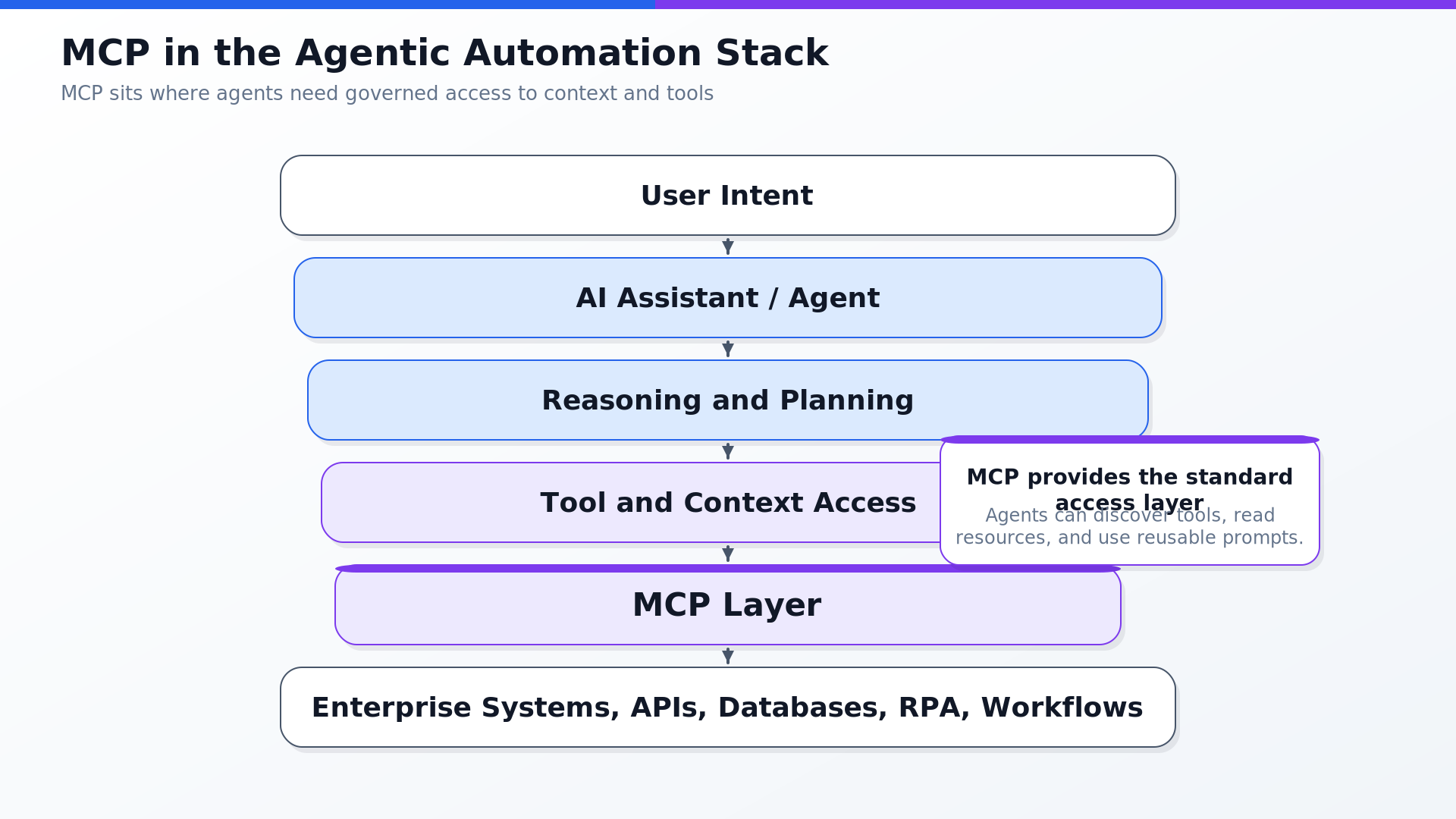Image resolution: width=1456 pixels, height=819 pixels.
Task: Click arrow below Reasoning and Planning box
Action: point(728,451)
